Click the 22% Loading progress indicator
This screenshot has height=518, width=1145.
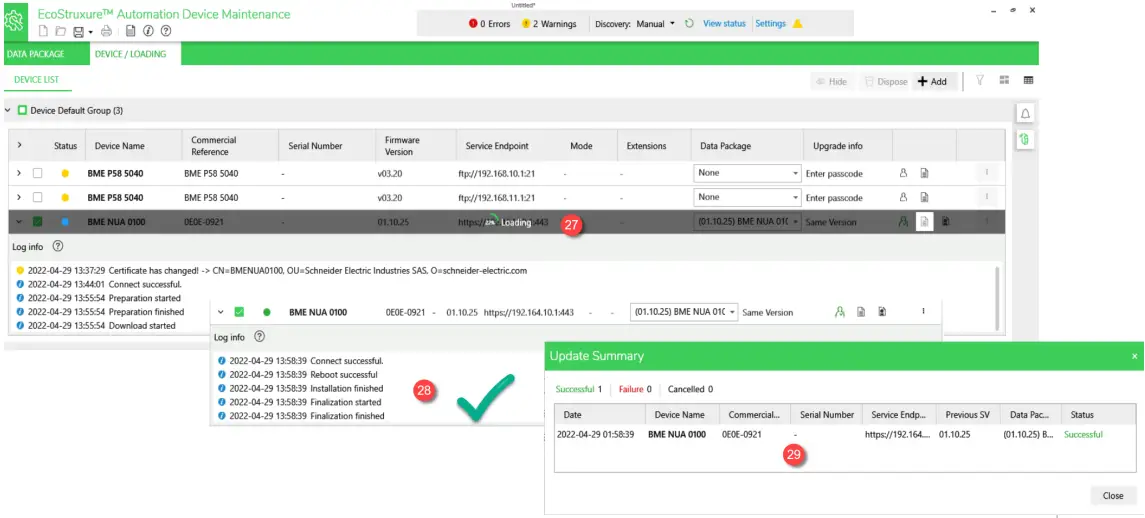(x=509, y=222)
